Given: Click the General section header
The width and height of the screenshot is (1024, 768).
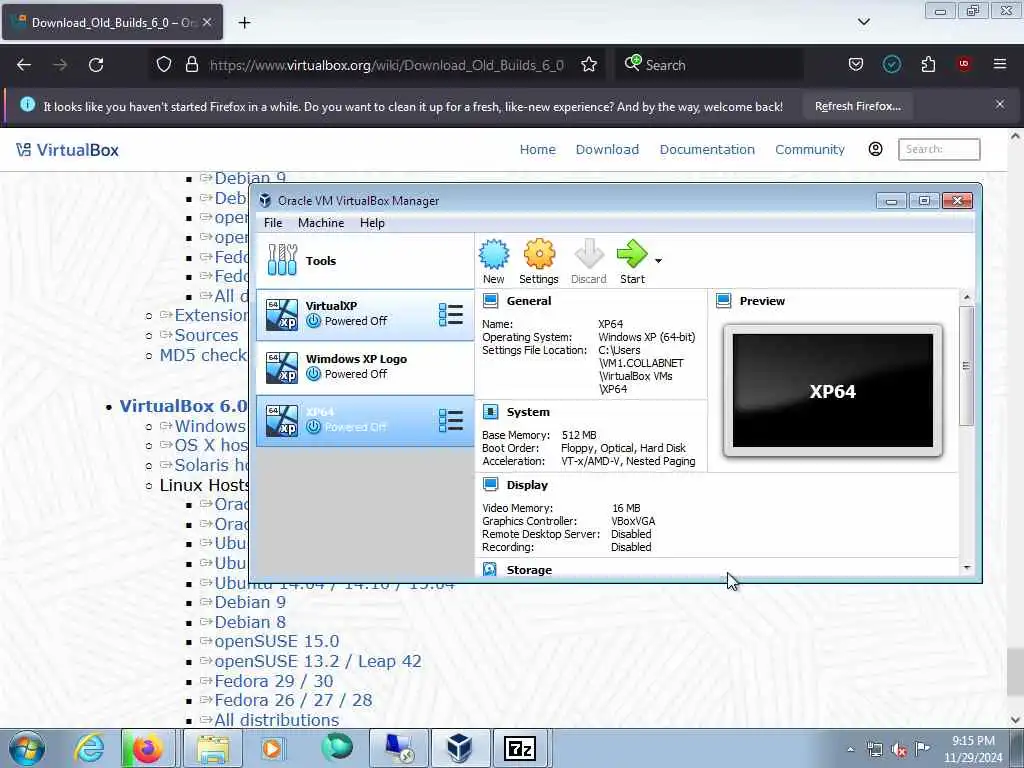Looking at the screenshot, I should click(x=528, y=301).
